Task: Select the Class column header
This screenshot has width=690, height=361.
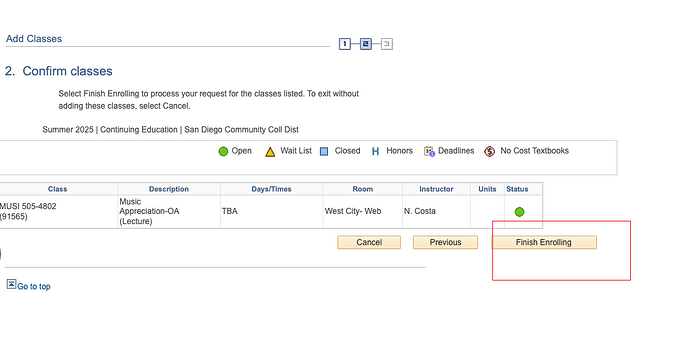Action: pos(58,189)
